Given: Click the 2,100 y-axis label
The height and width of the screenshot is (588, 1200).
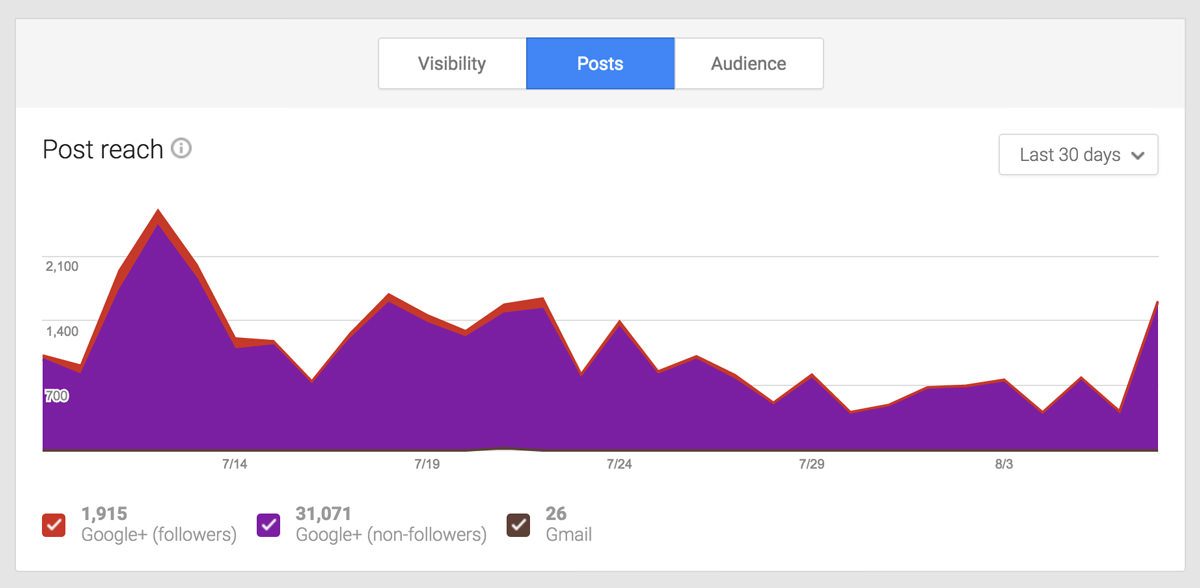Looking at the screenshot, I should coord(62,266).
